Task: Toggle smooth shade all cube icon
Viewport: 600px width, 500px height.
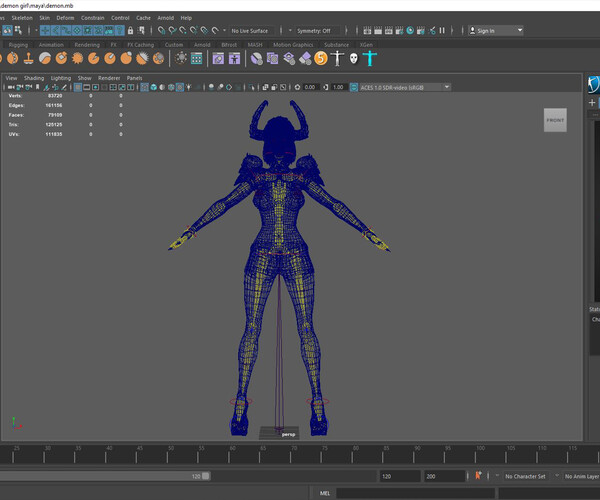Action: point(153,87)
